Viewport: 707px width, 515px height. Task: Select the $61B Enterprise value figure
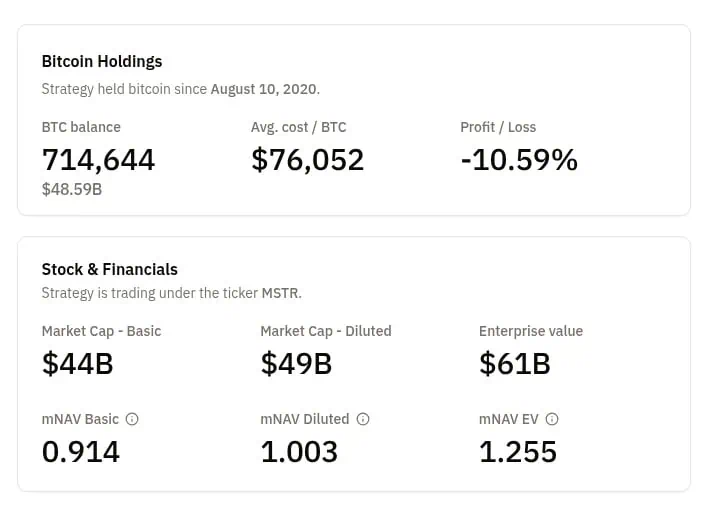click(514, 364)
